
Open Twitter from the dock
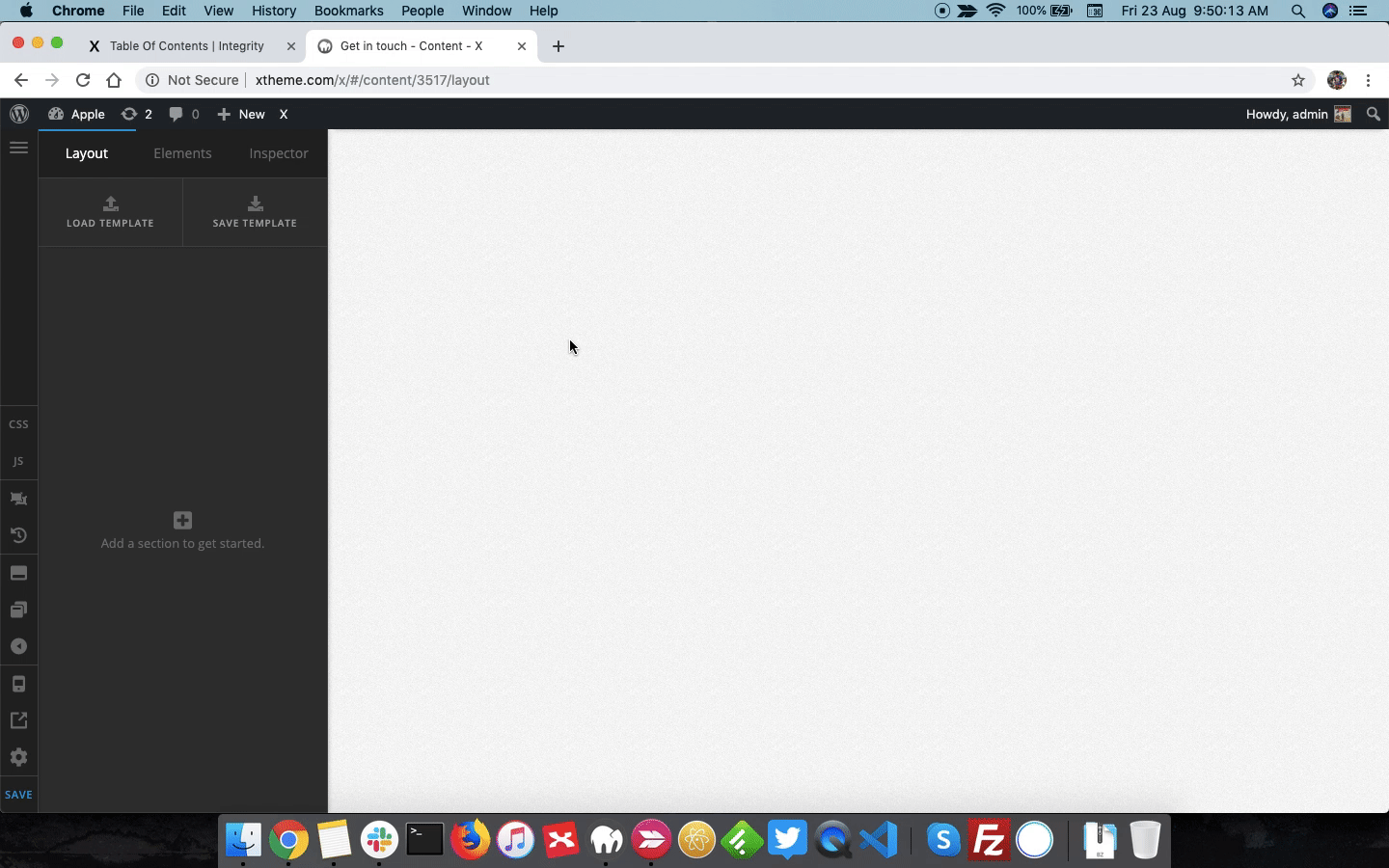click(788, 840)
